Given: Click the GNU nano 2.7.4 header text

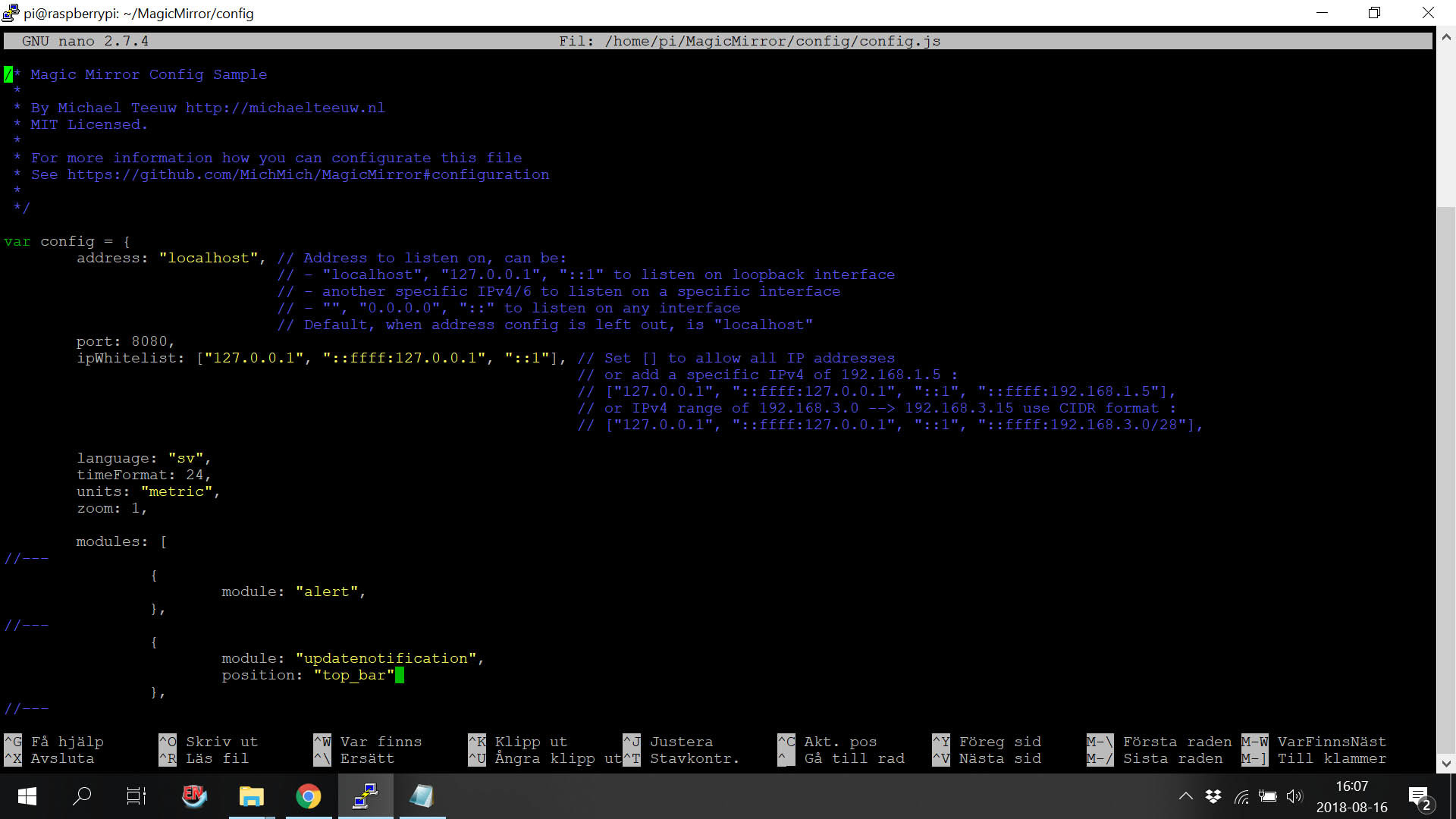Looking at the screenshot, I should [85, 41].
